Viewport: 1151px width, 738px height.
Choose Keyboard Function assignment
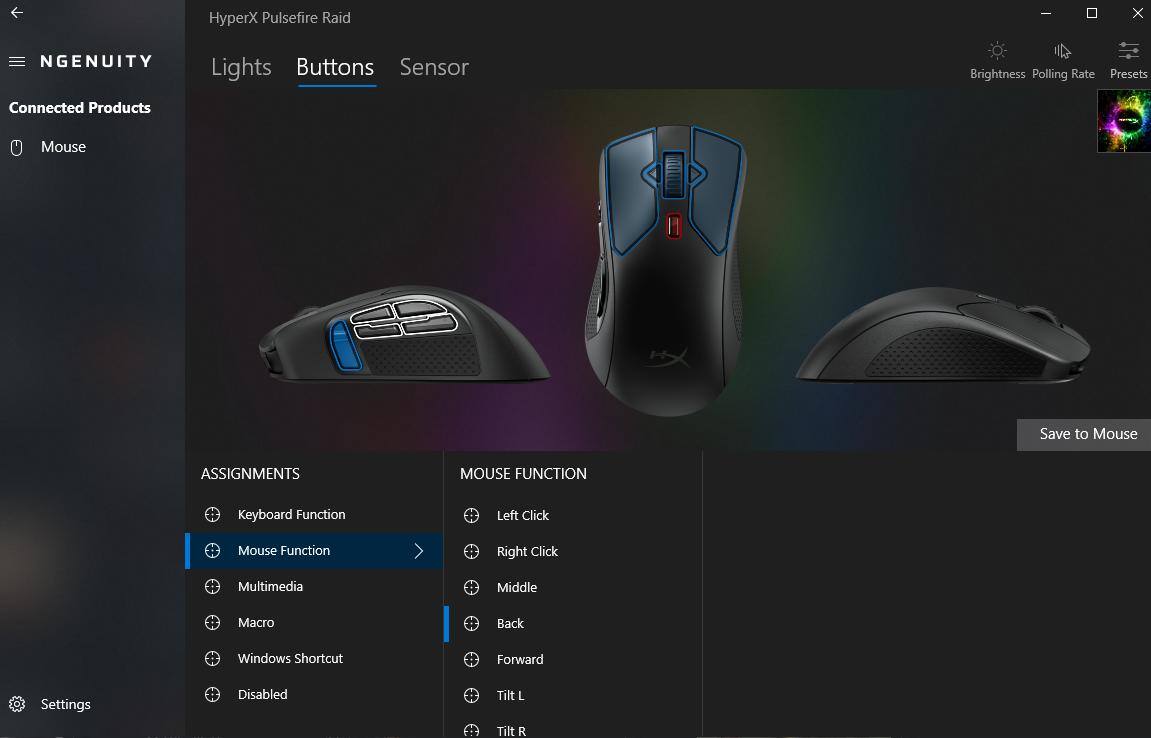315,515
